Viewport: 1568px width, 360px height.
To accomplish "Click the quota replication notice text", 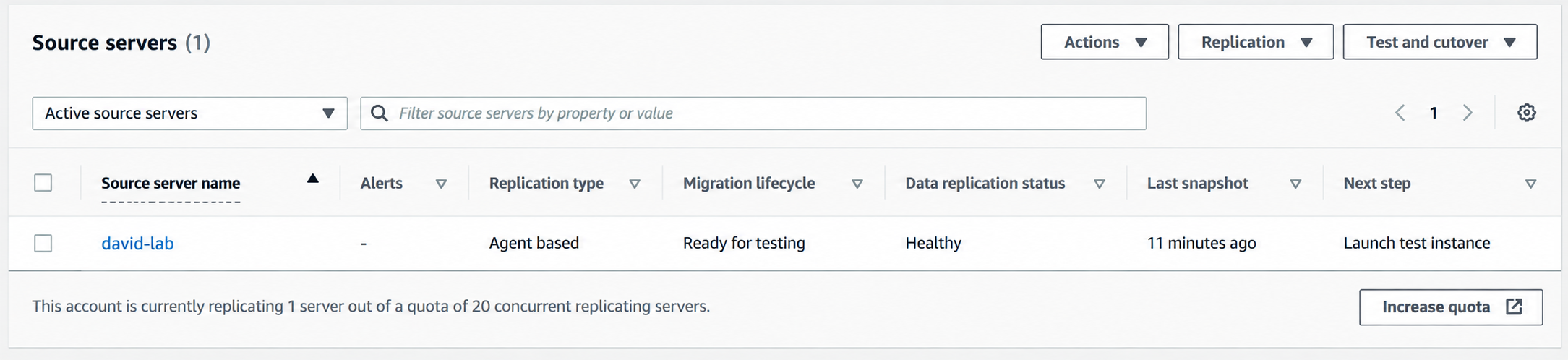I will (371, 307).
